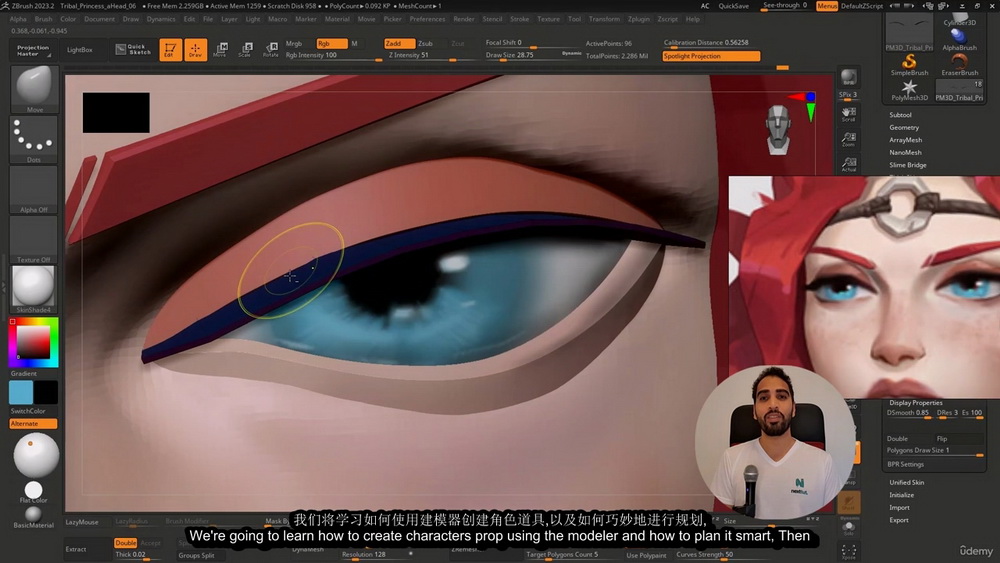Image resolution: width=1000 pixels, height=563 pixels.
Task: Open the Texture Off selector
Action: point(34,240)
